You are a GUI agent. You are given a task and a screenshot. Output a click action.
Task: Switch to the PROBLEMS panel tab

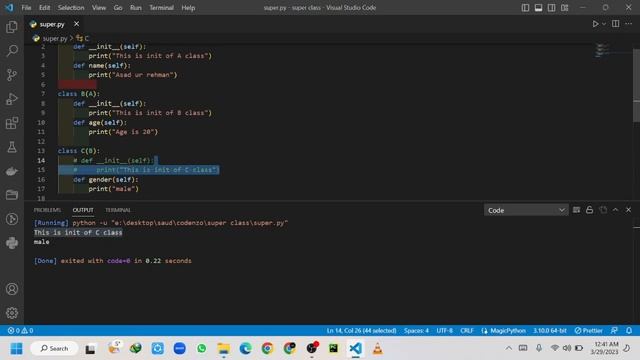(47, 210)
